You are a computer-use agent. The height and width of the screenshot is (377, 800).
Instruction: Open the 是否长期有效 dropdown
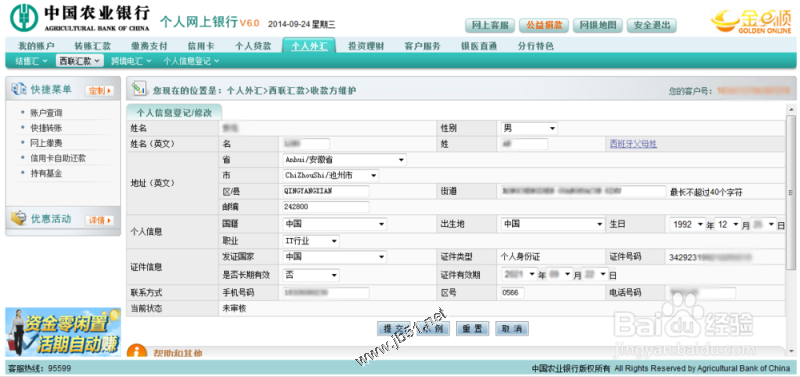click(x=311, y=275)
